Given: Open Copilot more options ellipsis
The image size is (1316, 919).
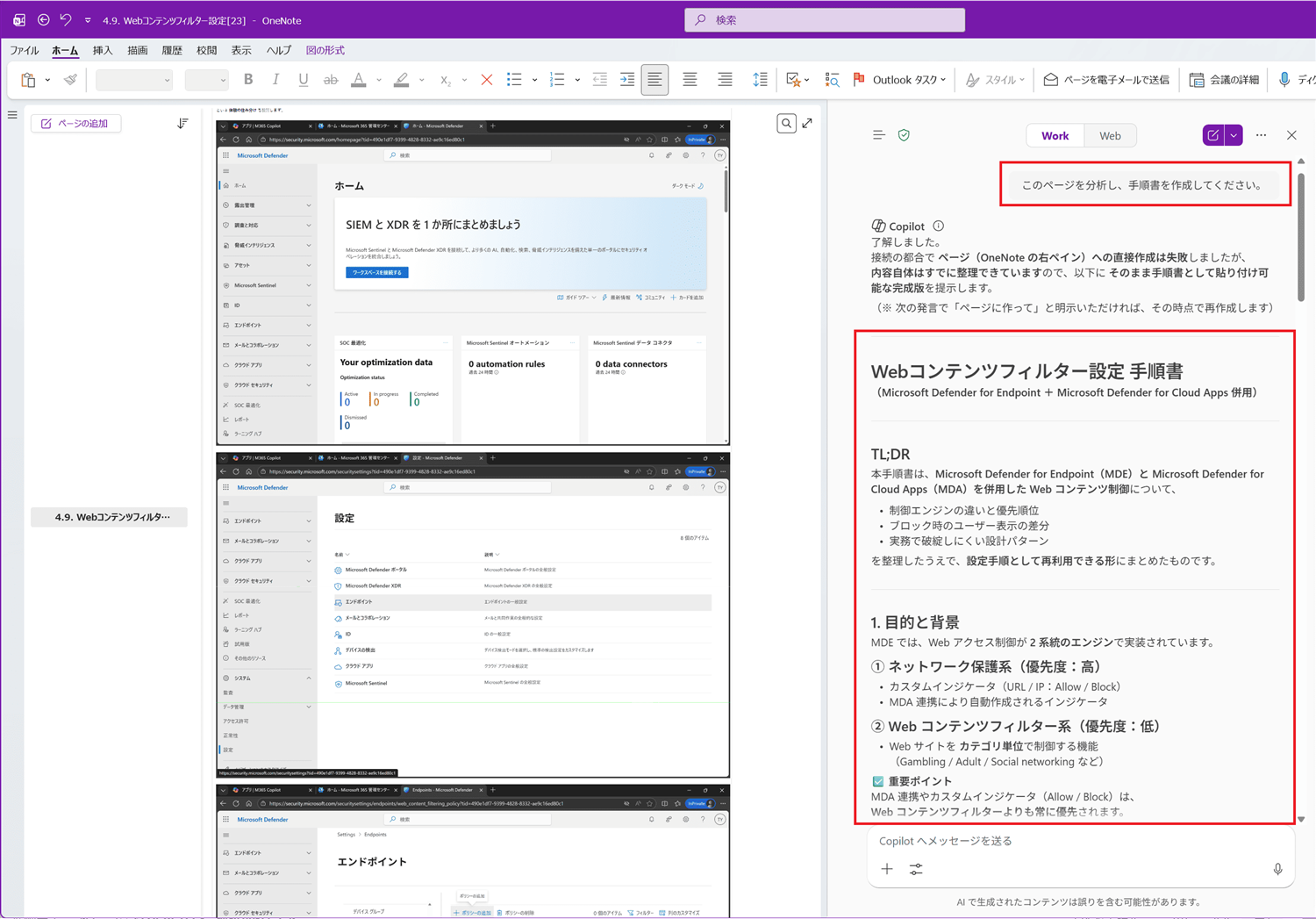Looking at the screenshot, I should (x=1261, y=135).
